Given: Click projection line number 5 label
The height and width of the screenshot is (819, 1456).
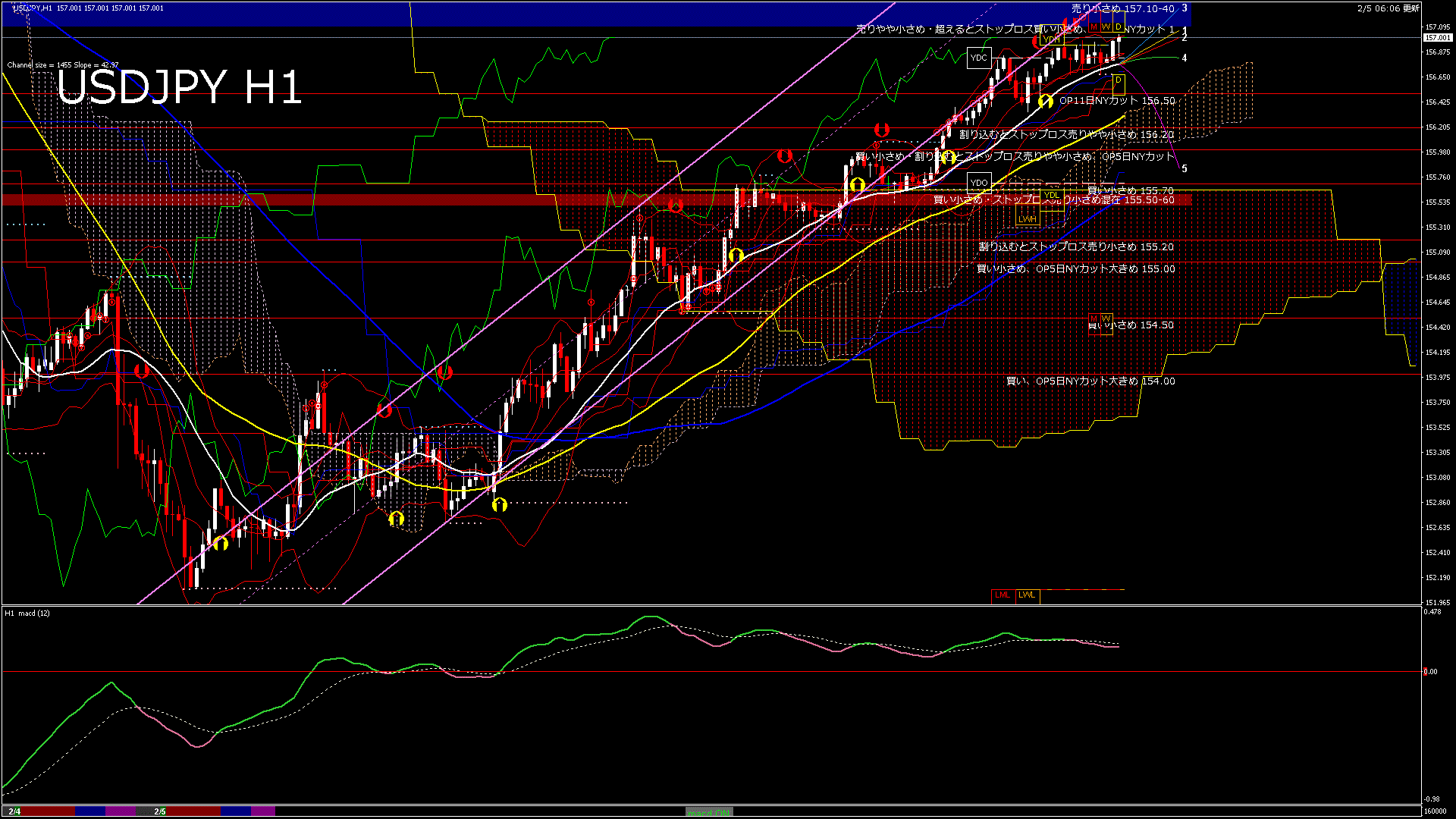Looking at the screenshot, I should [x=1185, y=169].
